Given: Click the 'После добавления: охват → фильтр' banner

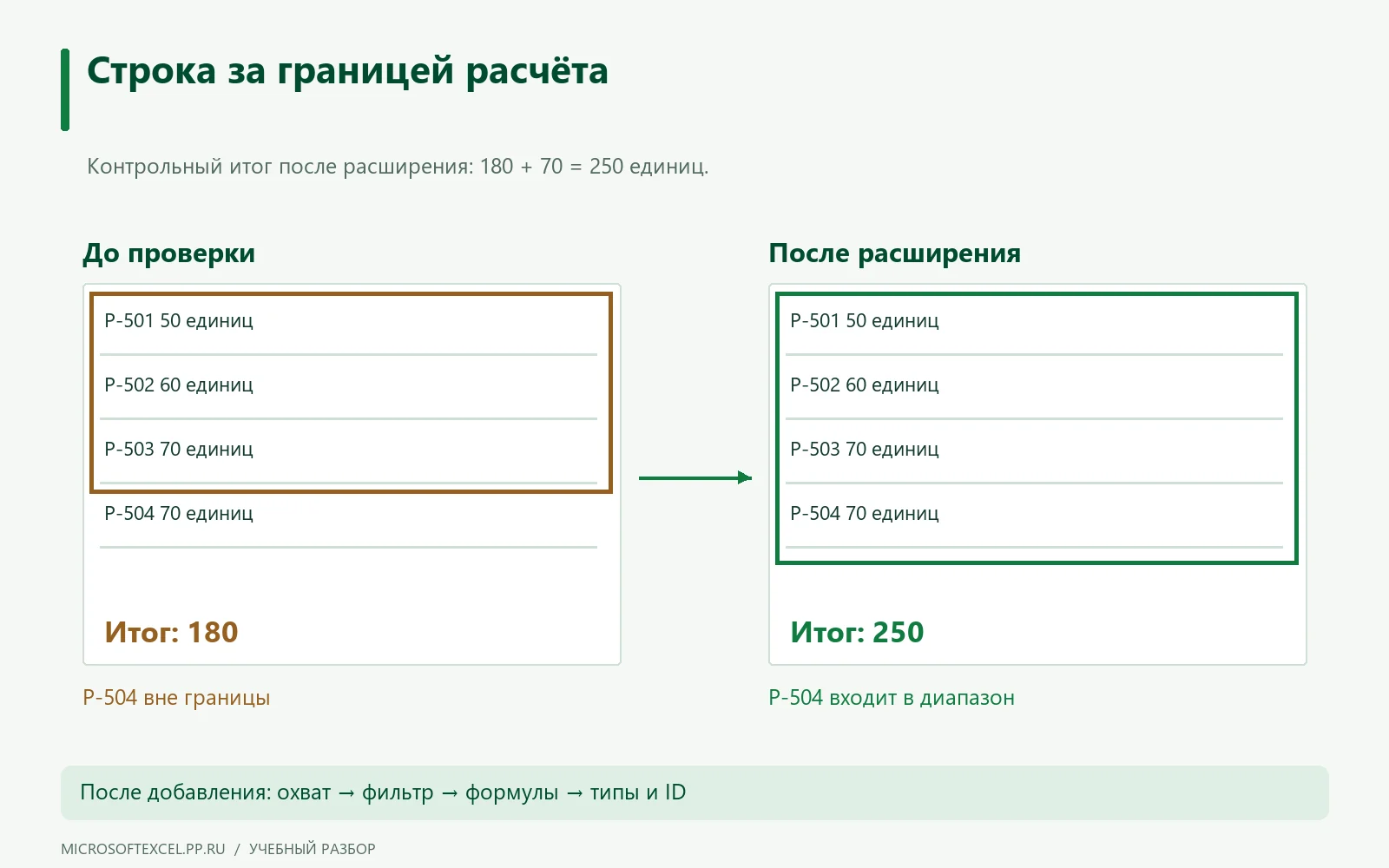Looking at the screenshot, I should [x=694, y=792].
